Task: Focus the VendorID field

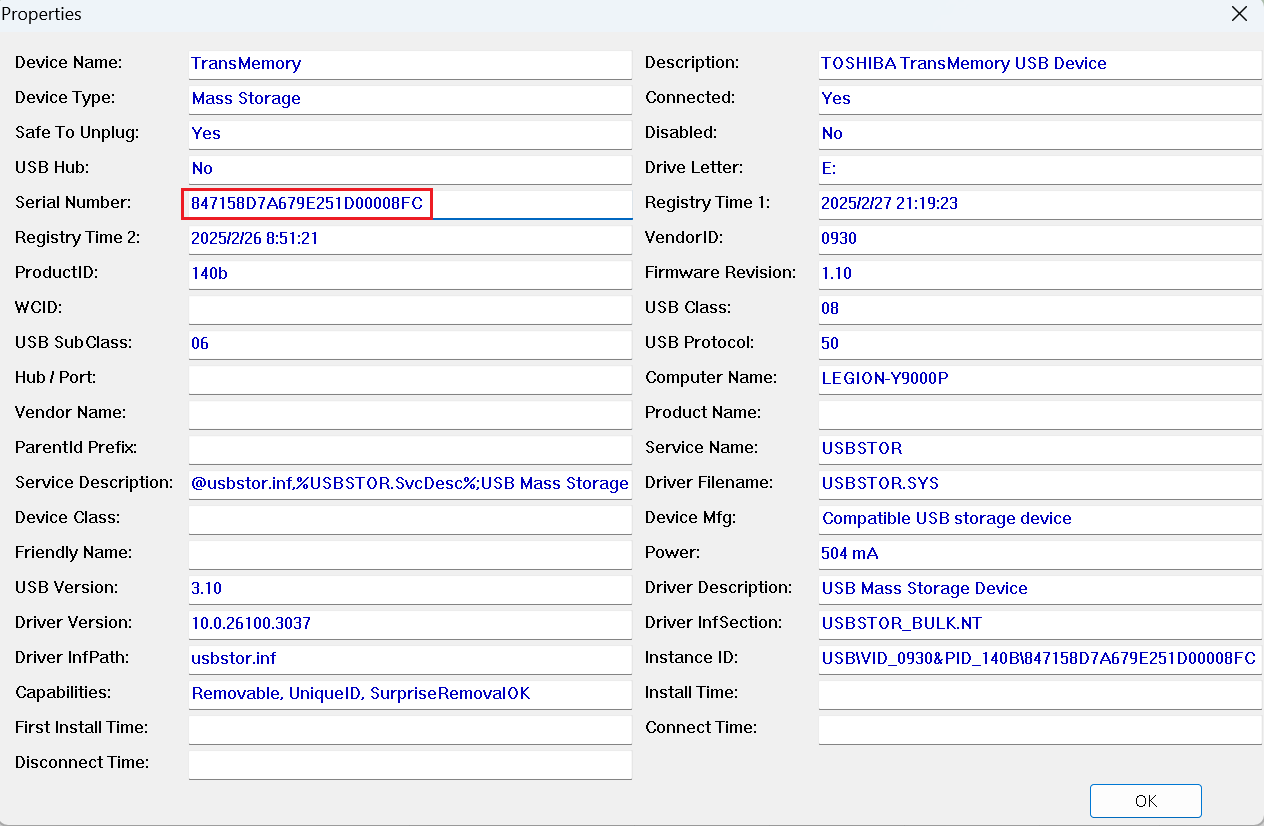Action: [1039, 239]
